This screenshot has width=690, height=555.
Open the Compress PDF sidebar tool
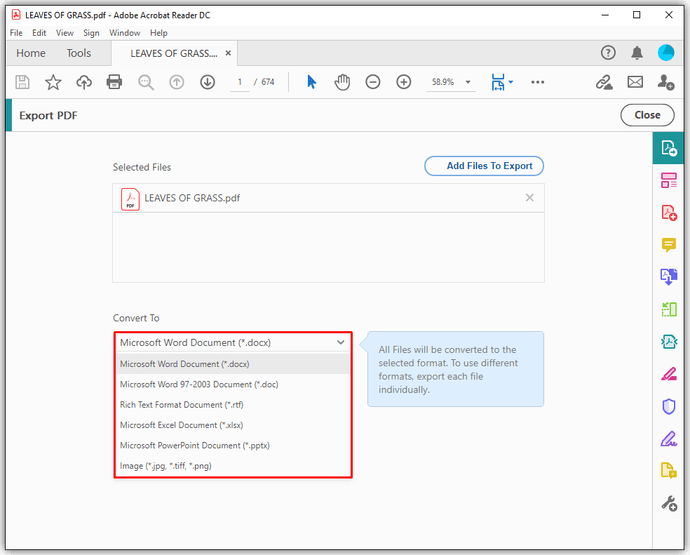point(668,342)
